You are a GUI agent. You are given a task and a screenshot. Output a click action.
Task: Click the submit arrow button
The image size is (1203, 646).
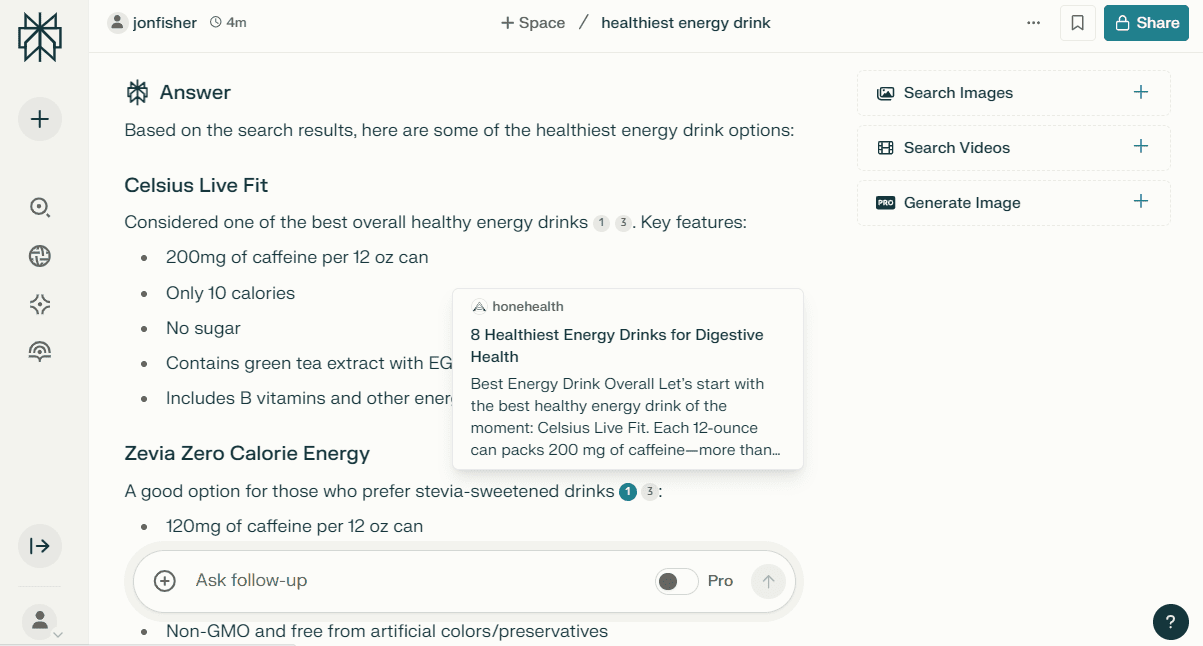(768, 581)
